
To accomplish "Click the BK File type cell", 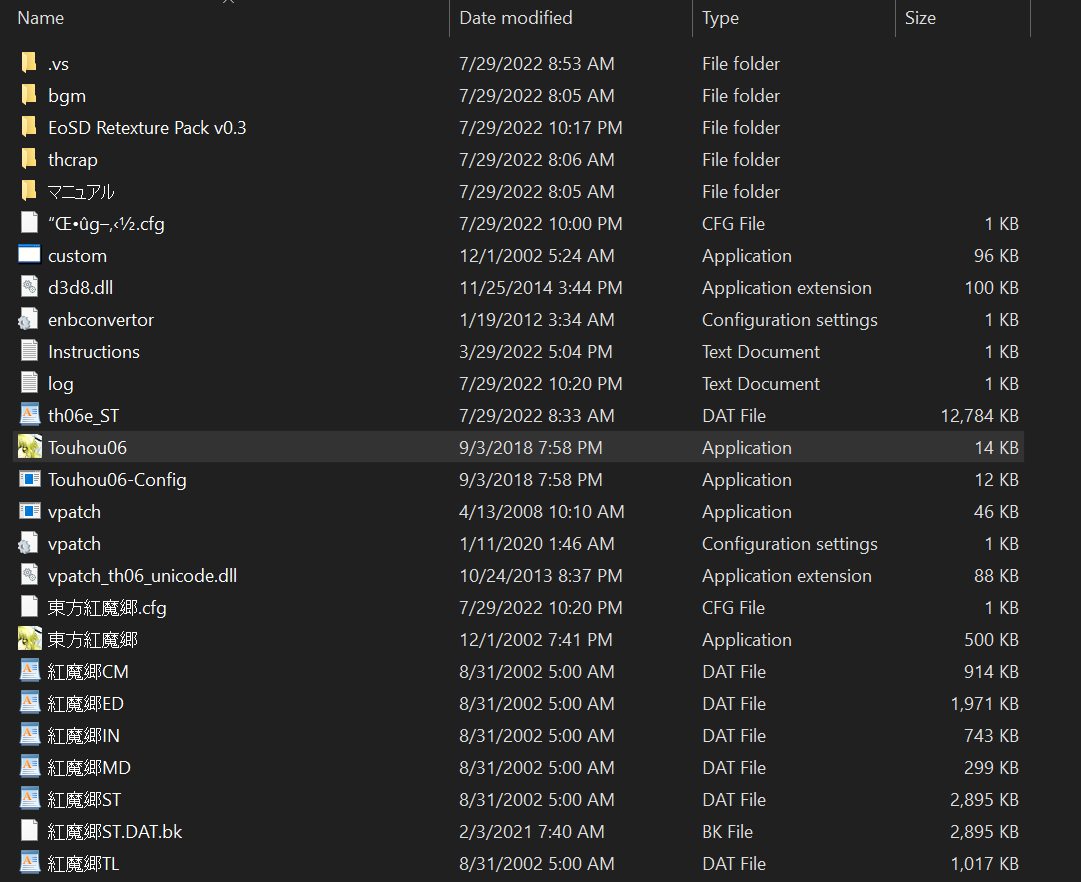I will tap(727, 832).
